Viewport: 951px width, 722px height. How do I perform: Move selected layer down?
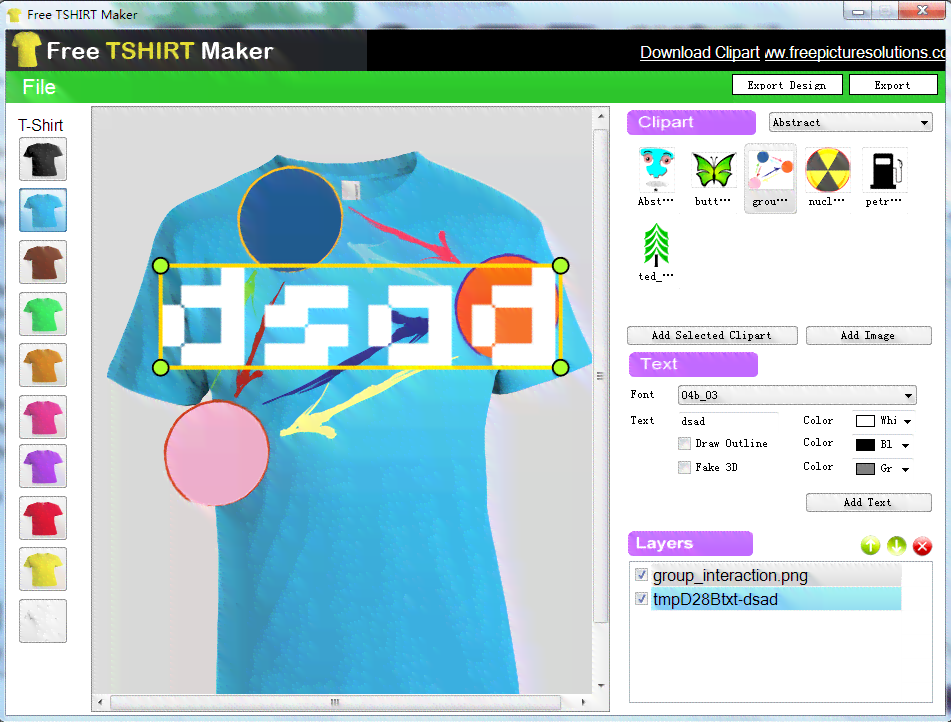896,545
